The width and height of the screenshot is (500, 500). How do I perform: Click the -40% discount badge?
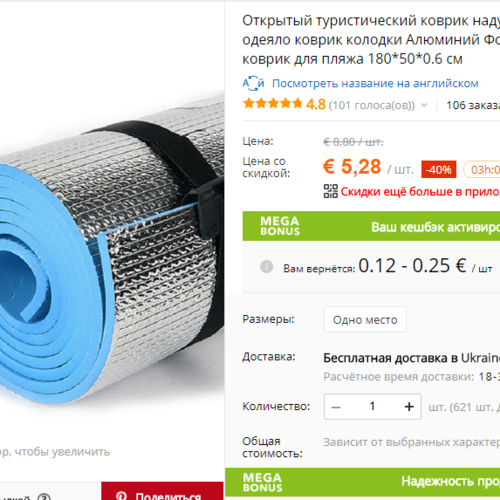[439, 170]
